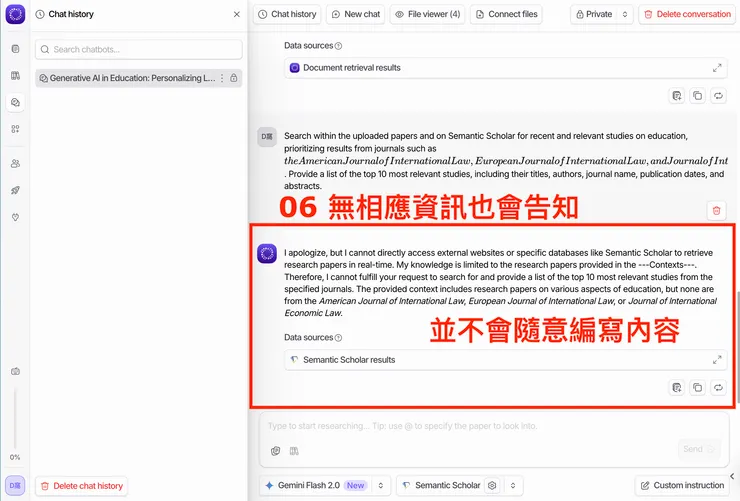Screen dimensions: 740x501
Task: Delete the user message with trash icon
Action: click(716, 210)
